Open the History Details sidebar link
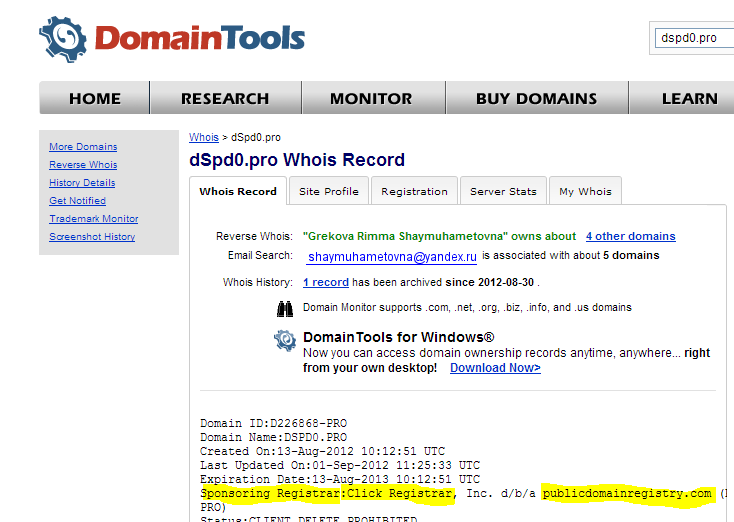Viewport: 734px width, 522px height. [82, 183]
